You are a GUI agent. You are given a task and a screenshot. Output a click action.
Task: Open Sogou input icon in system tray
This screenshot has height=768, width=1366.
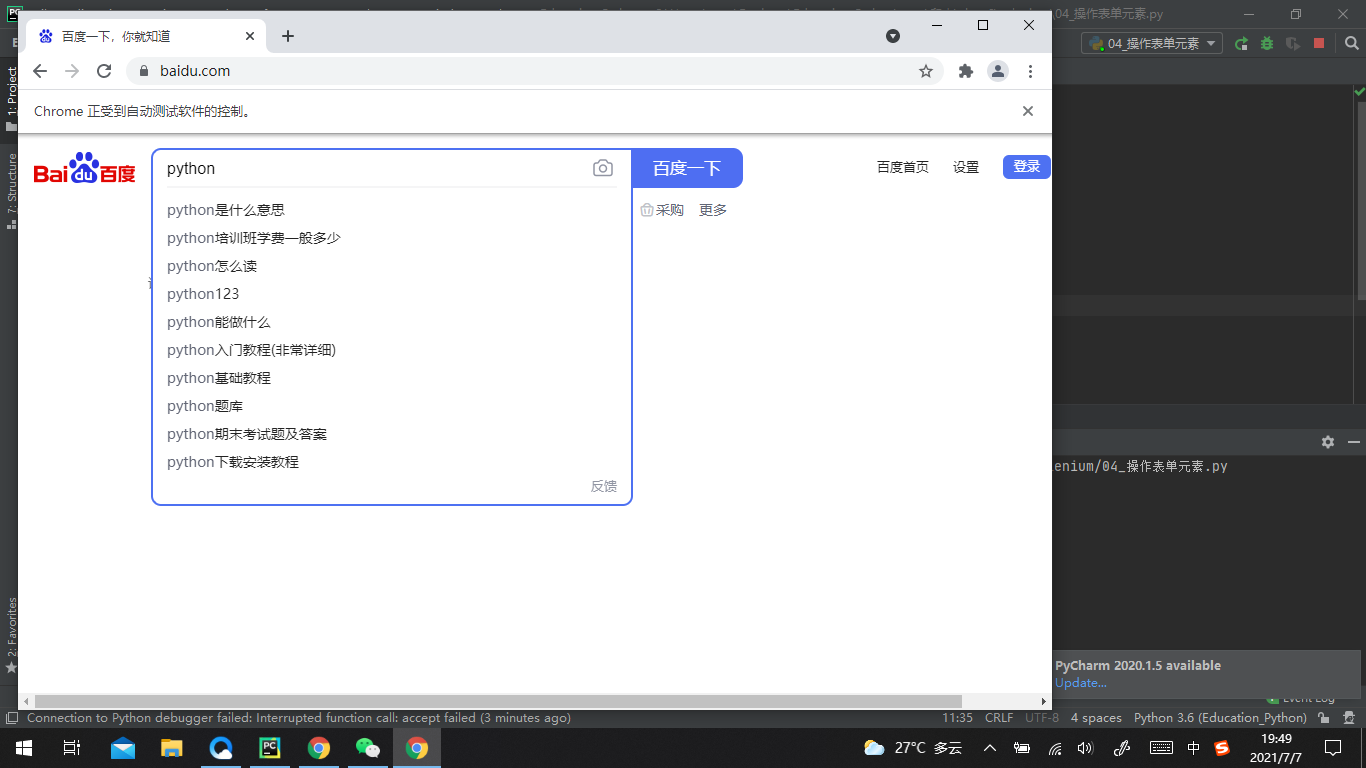click(x=1221, y=747)
